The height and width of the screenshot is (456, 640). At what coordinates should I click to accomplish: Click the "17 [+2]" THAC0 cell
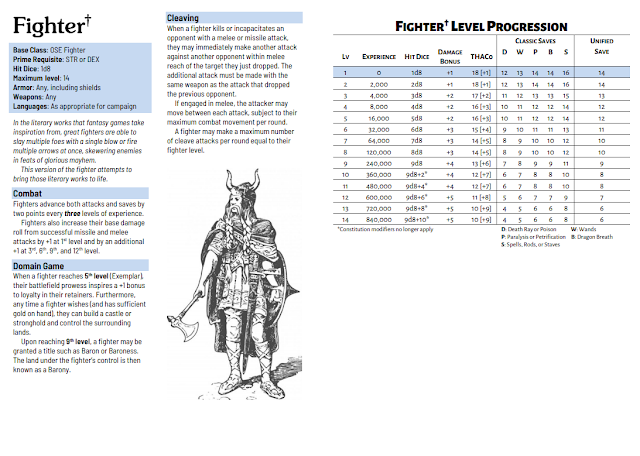click(481, 96)
